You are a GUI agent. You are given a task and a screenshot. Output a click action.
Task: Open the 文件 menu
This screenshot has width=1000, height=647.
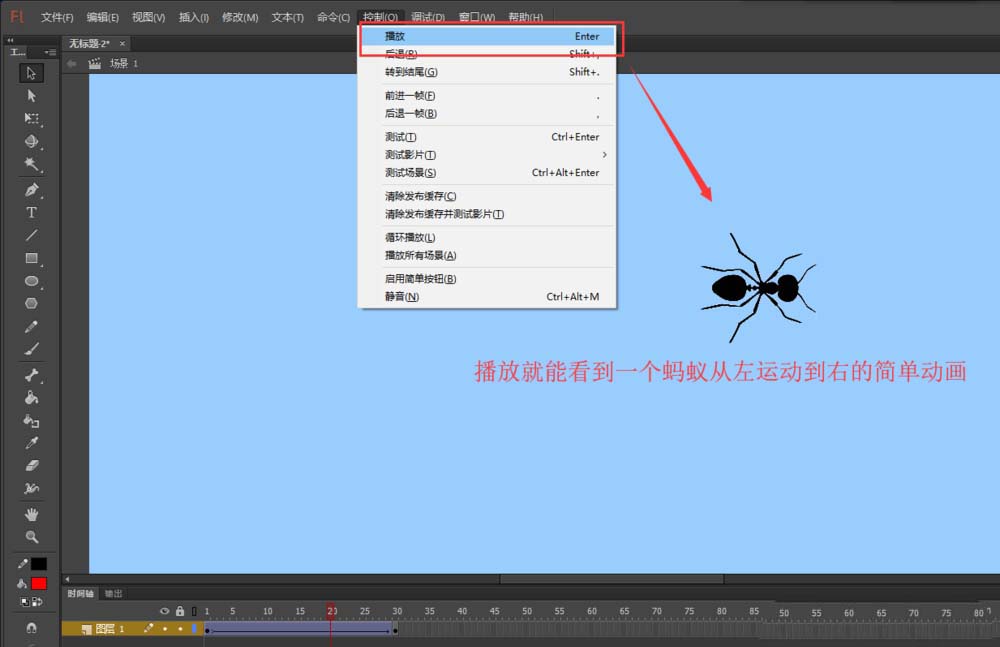pyautogui.click(x=57, y=17)
